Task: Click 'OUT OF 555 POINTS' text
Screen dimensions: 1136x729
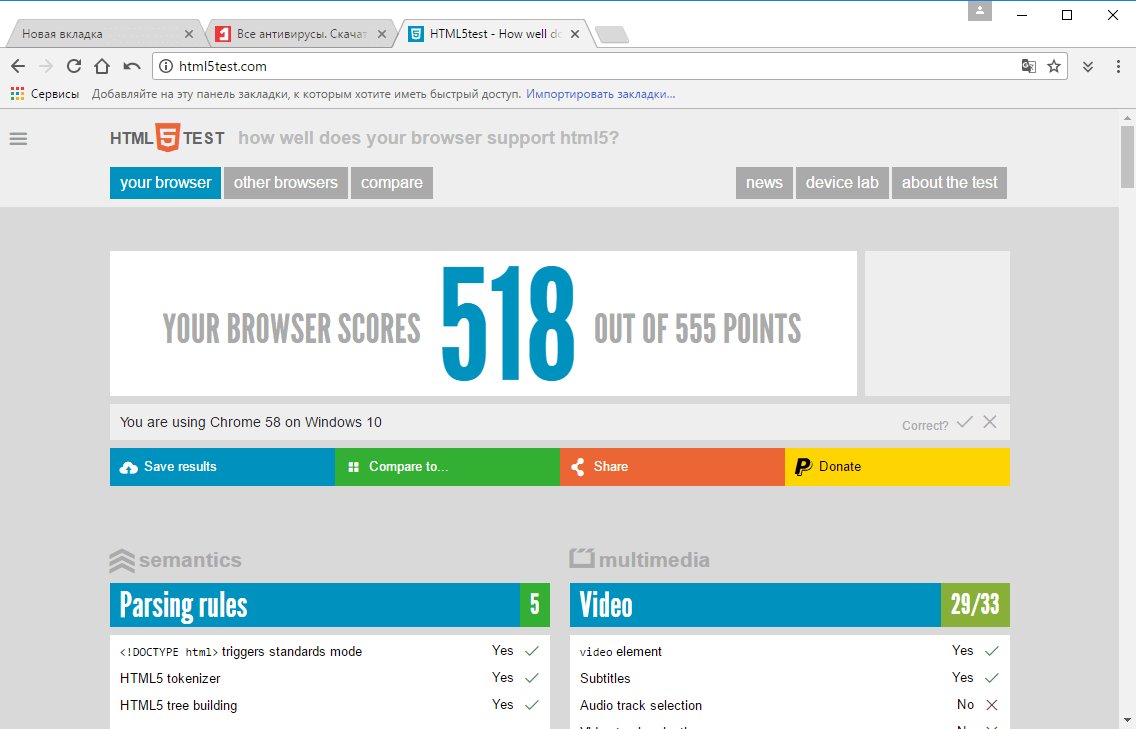Action: (x=698, y=329)
